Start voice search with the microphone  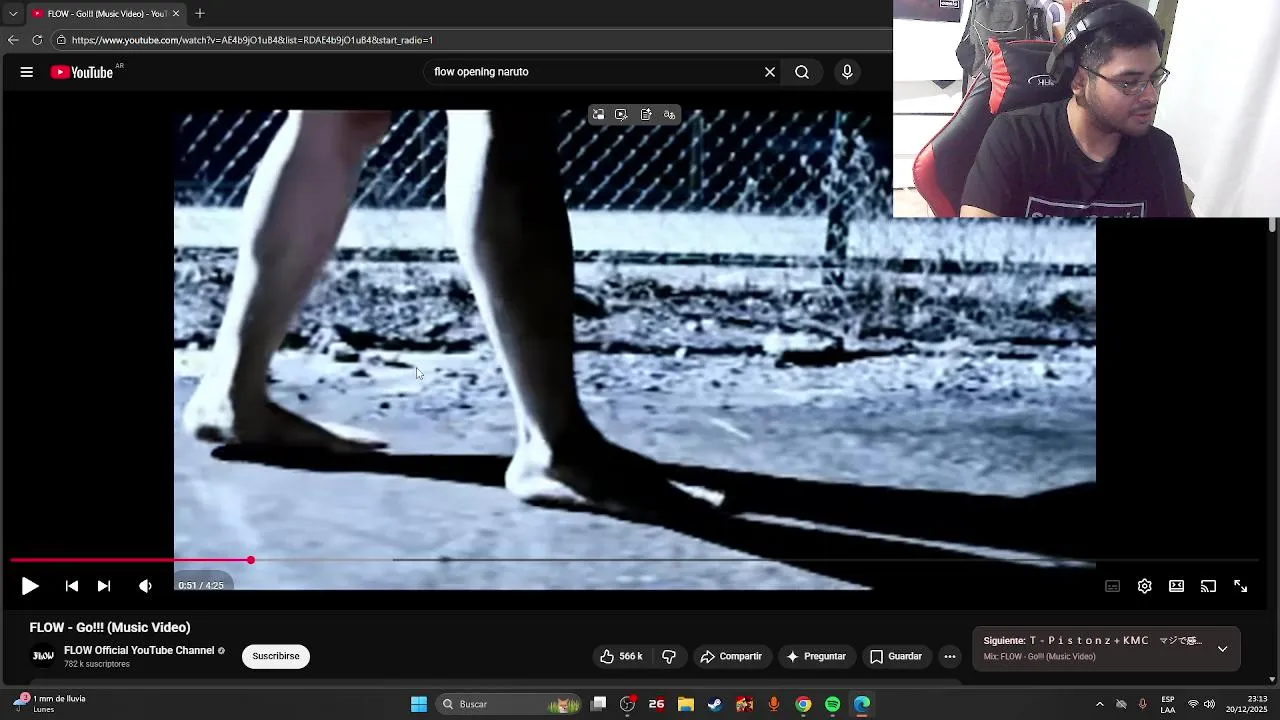click(x=847, y=72)
